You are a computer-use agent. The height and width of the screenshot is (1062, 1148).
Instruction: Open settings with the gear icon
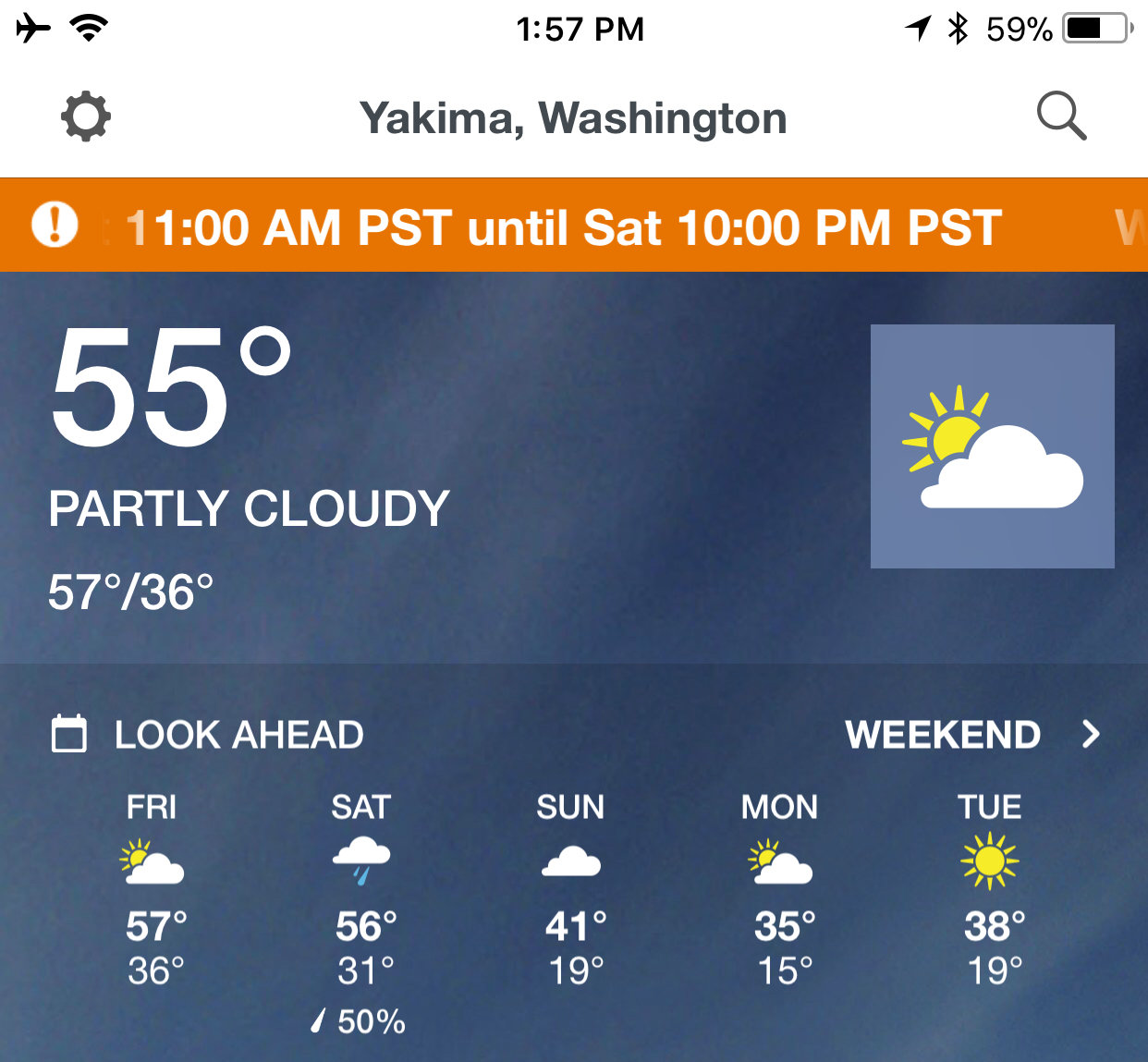coord(86,116)
